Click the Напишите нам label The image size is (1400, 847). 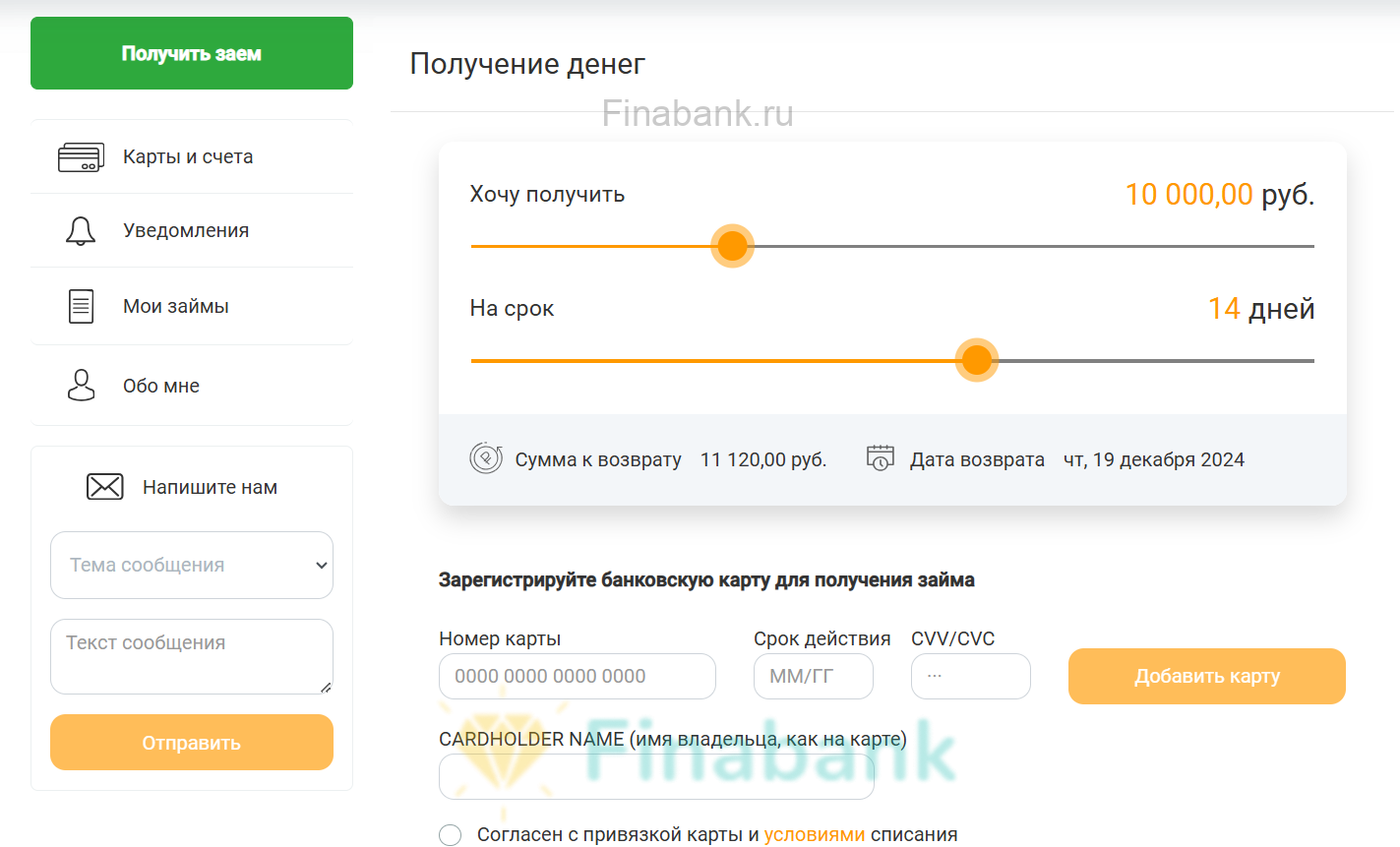210,487
